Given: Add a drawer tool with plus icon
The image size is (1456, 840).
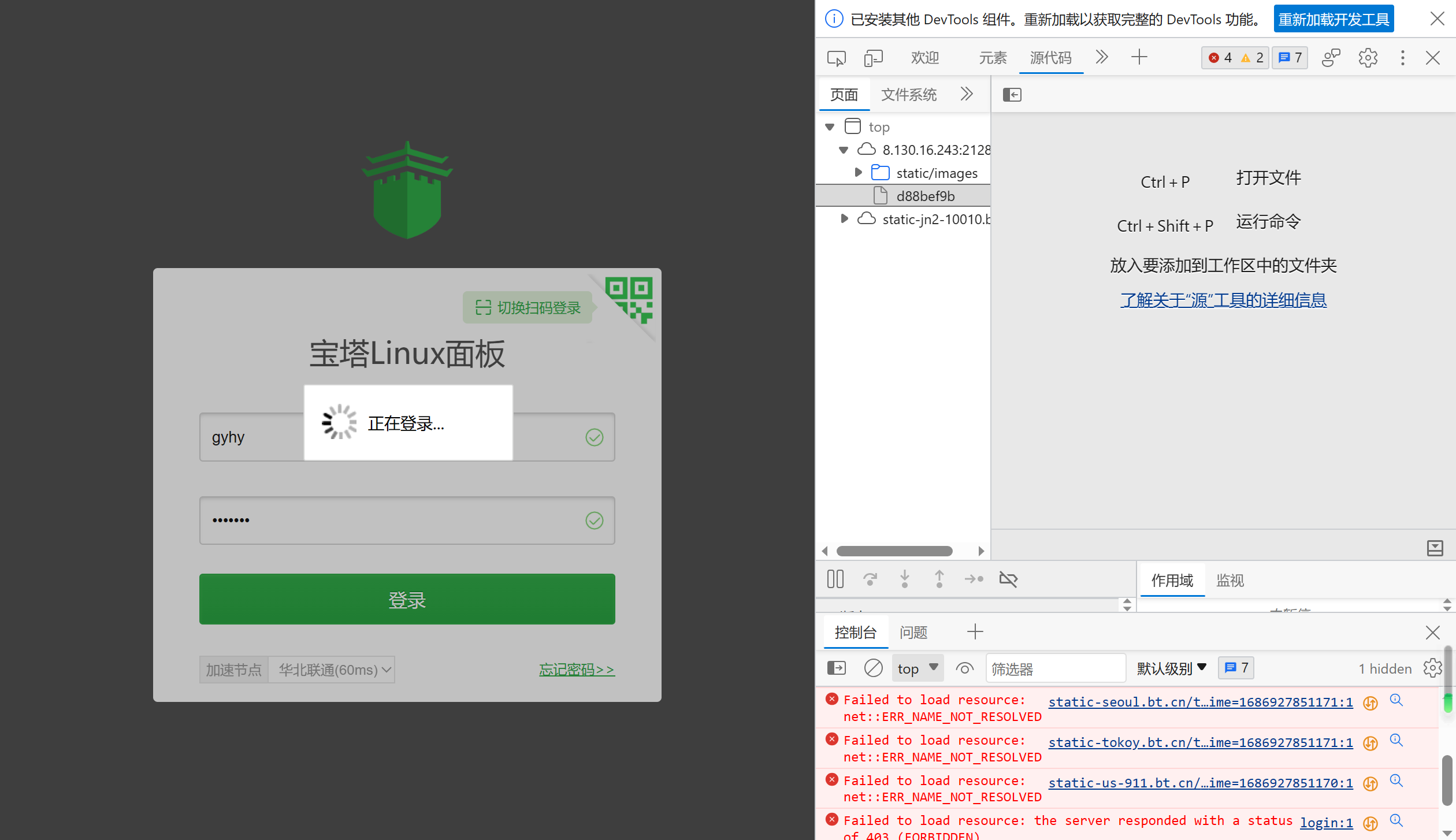Looking at the screenshot, I should [x=975, y=631].
